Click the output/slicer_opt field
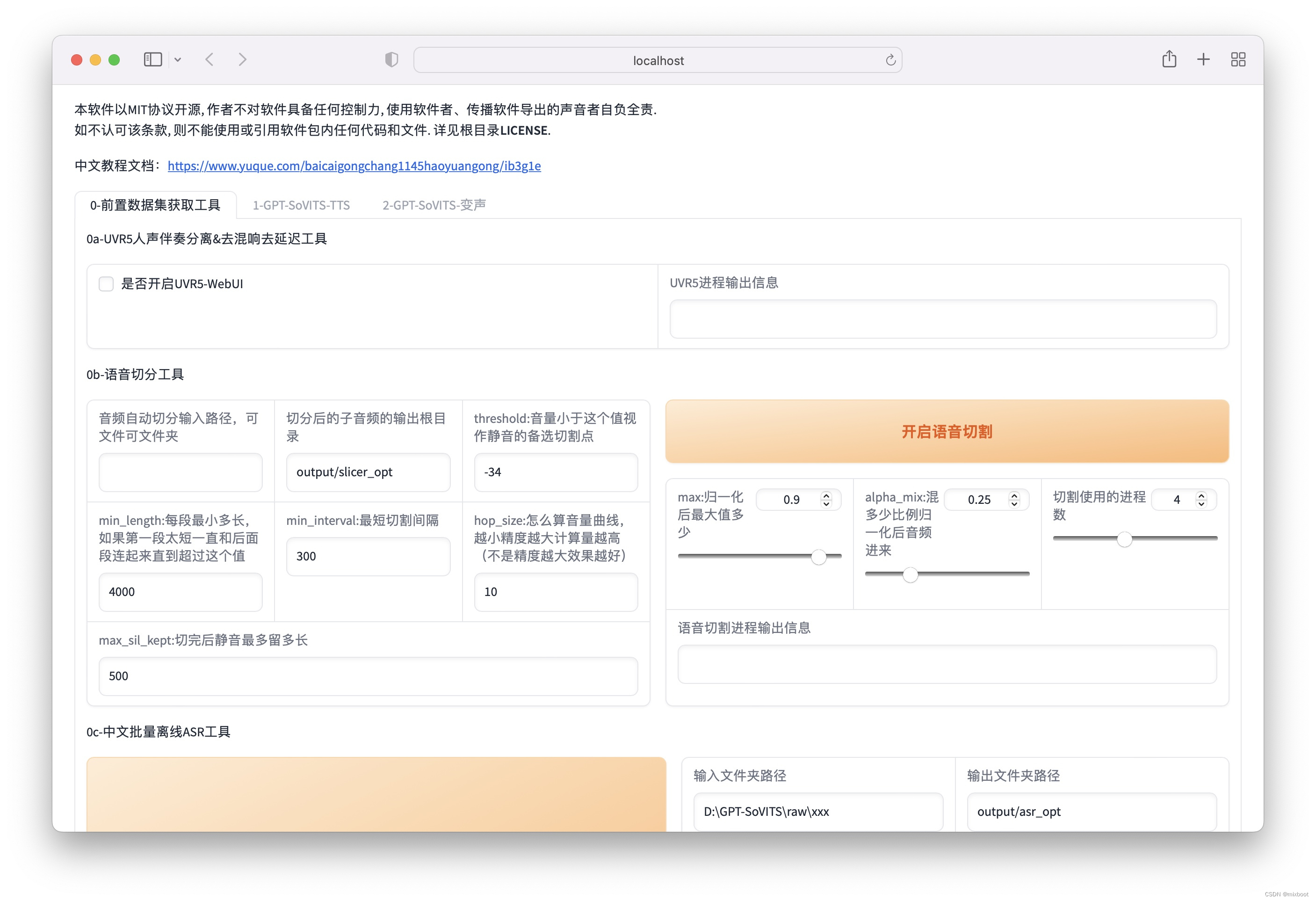Screen dimensions: 1316x901 [368, 472]
